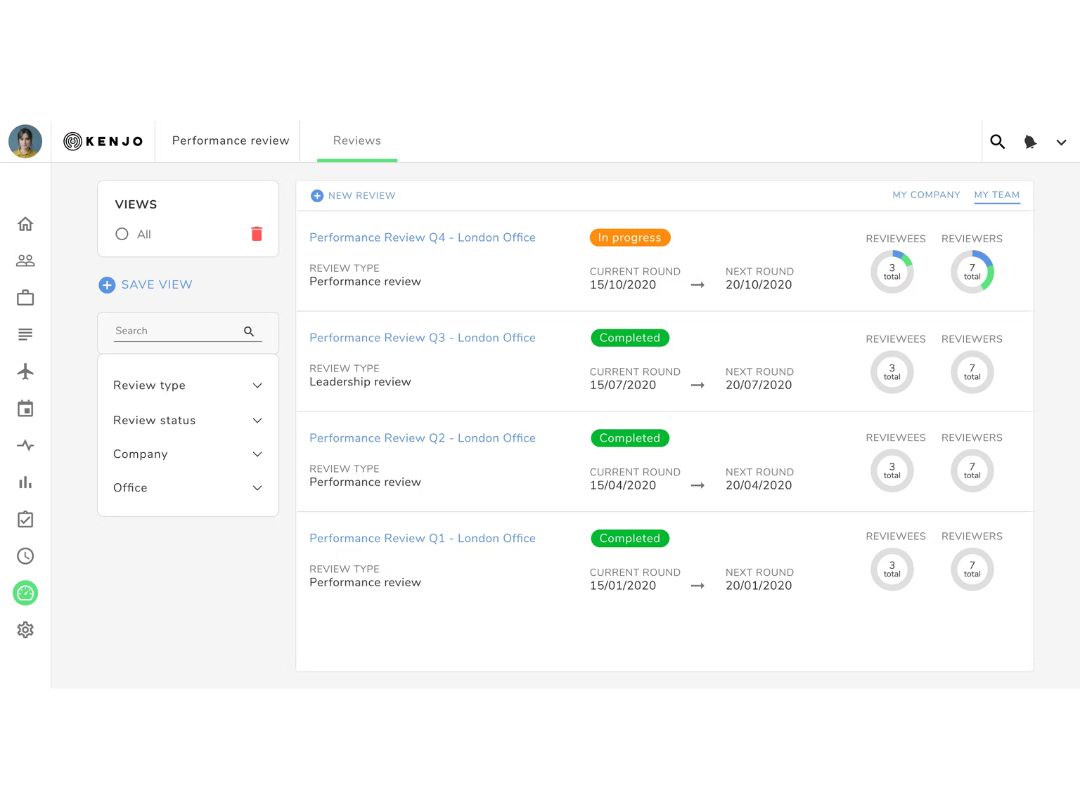Viewport: 1080px width, 810px height.
Task: Switch to the My Company tab
Action: pyautogui.click(x=926, y=195)
